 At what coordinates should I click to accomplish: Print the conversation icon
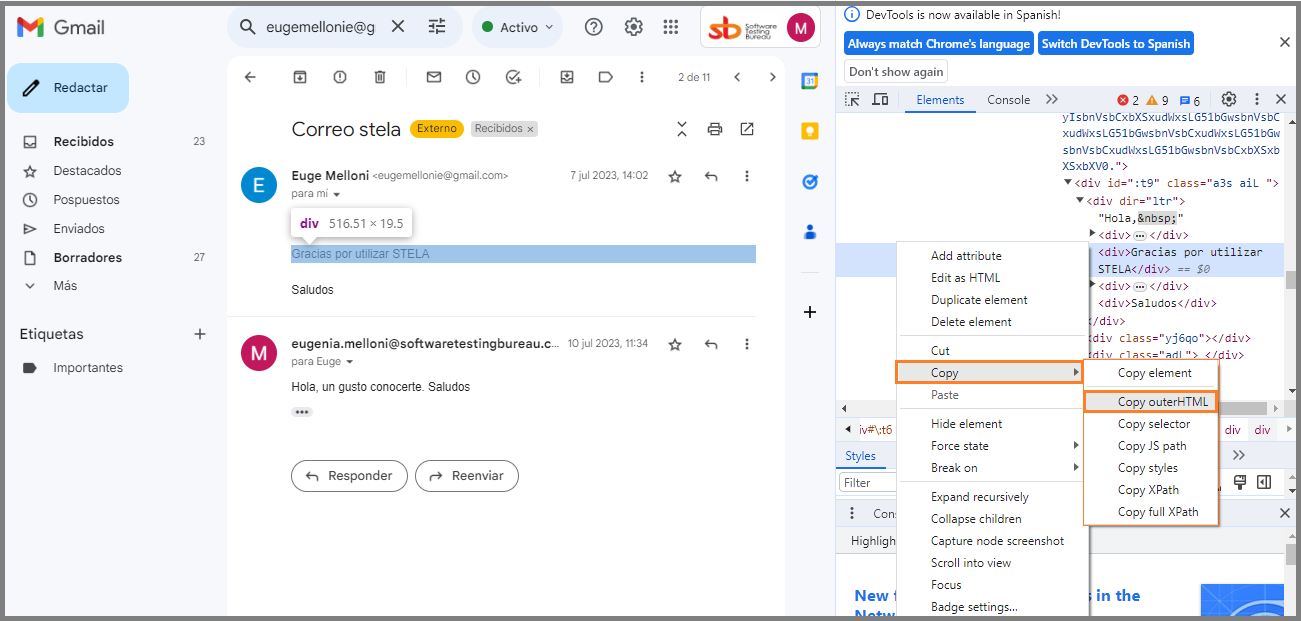pos(714,129)
